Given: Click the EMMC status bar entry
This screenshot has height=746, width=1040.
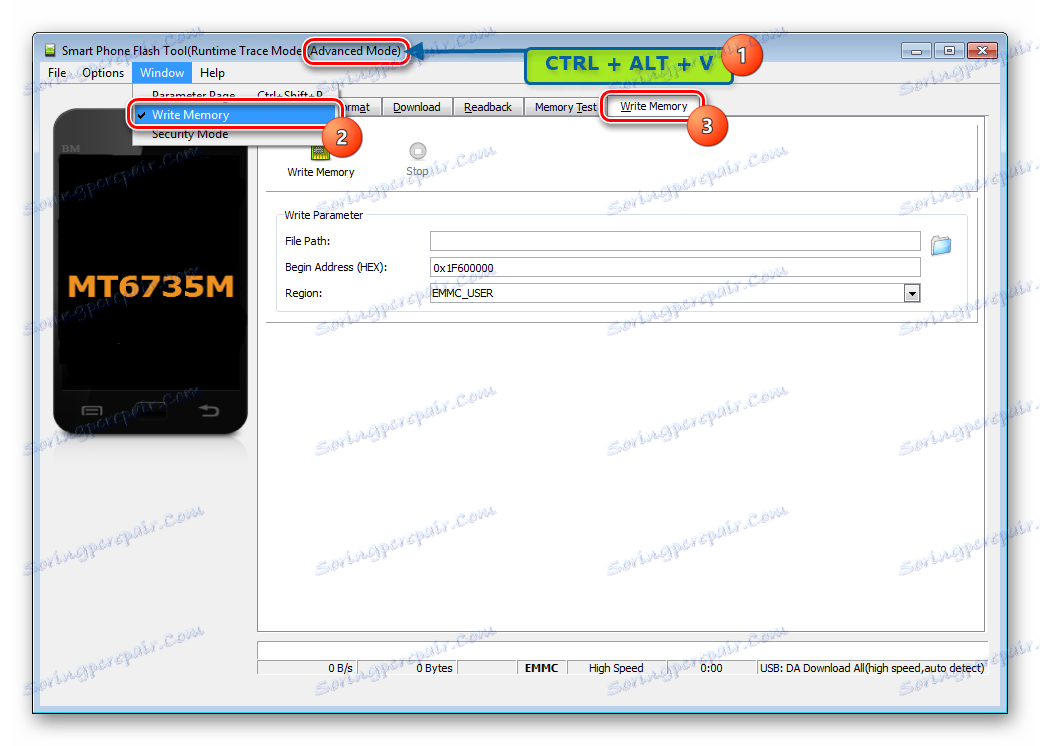Looking at the screenshot, I should click(x=541, y=668).
